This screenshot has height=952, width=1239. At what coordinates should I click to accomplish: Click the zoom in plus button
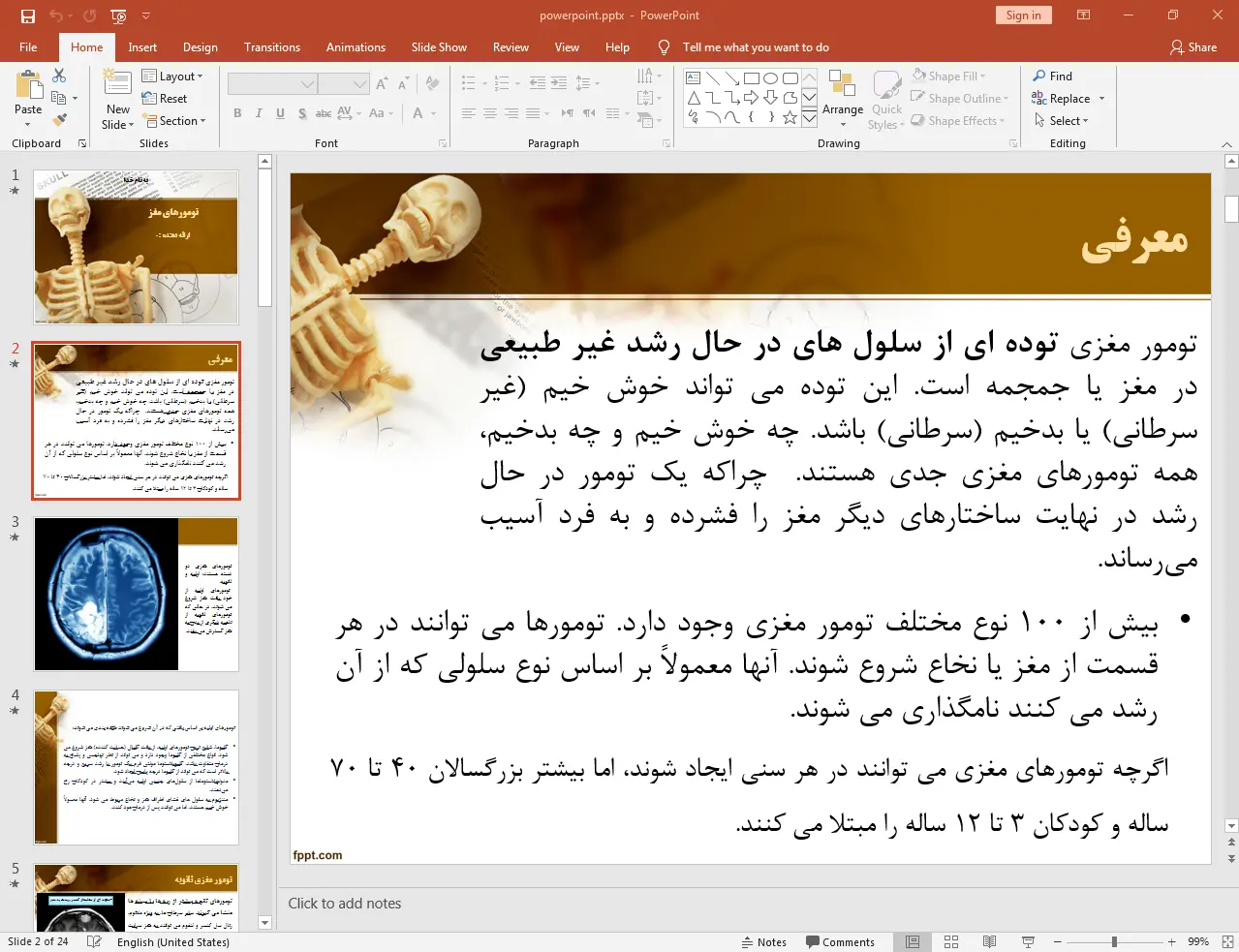[1171, 941]
